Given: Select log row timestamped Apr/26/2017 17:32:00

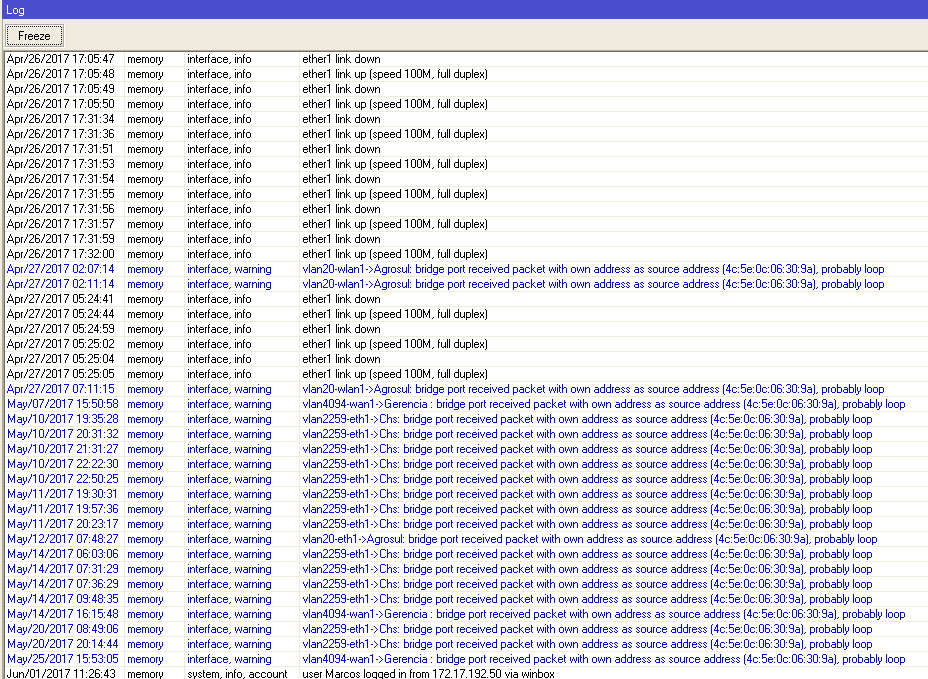Looking at the screenshot, I should 466,254.
